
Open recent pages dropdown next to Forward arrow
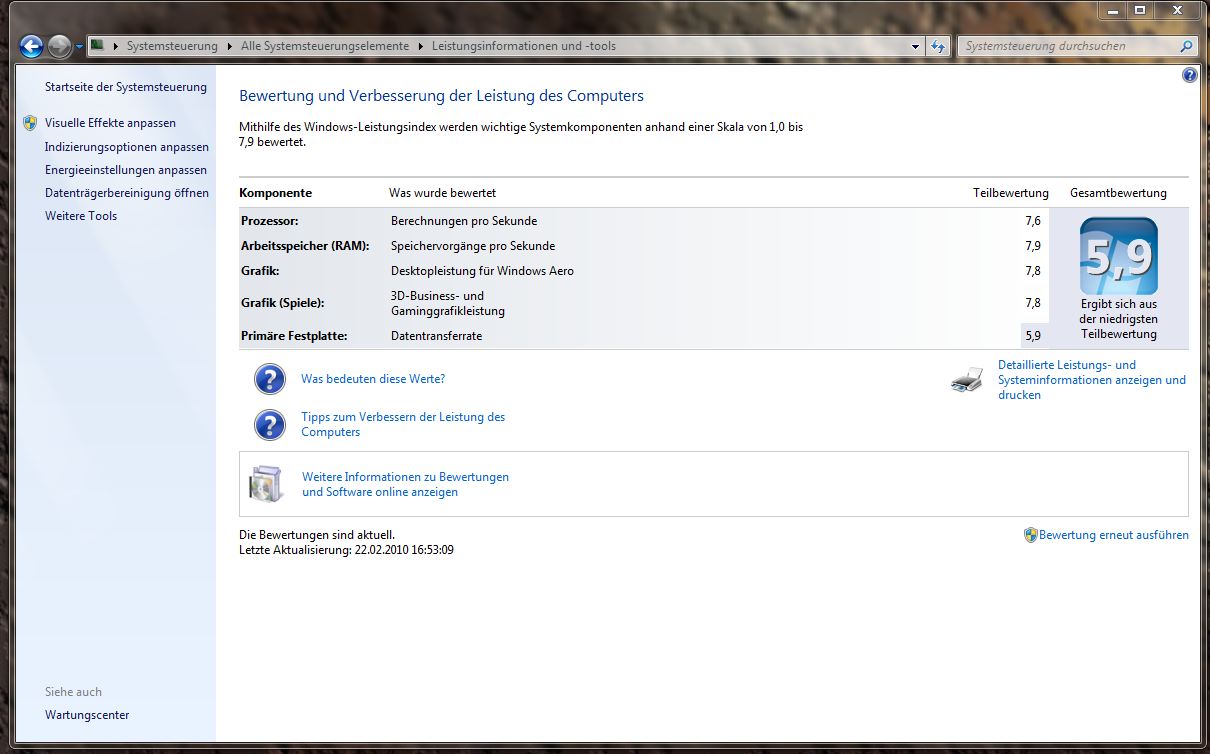coord(79,47)
